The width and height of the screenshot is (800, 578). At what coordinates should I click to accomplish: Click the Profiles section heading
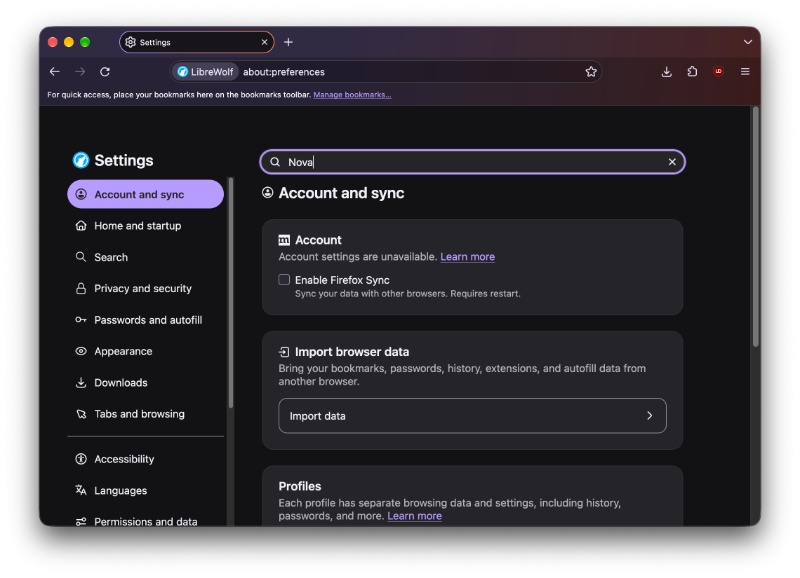click(x=299, y=486)
